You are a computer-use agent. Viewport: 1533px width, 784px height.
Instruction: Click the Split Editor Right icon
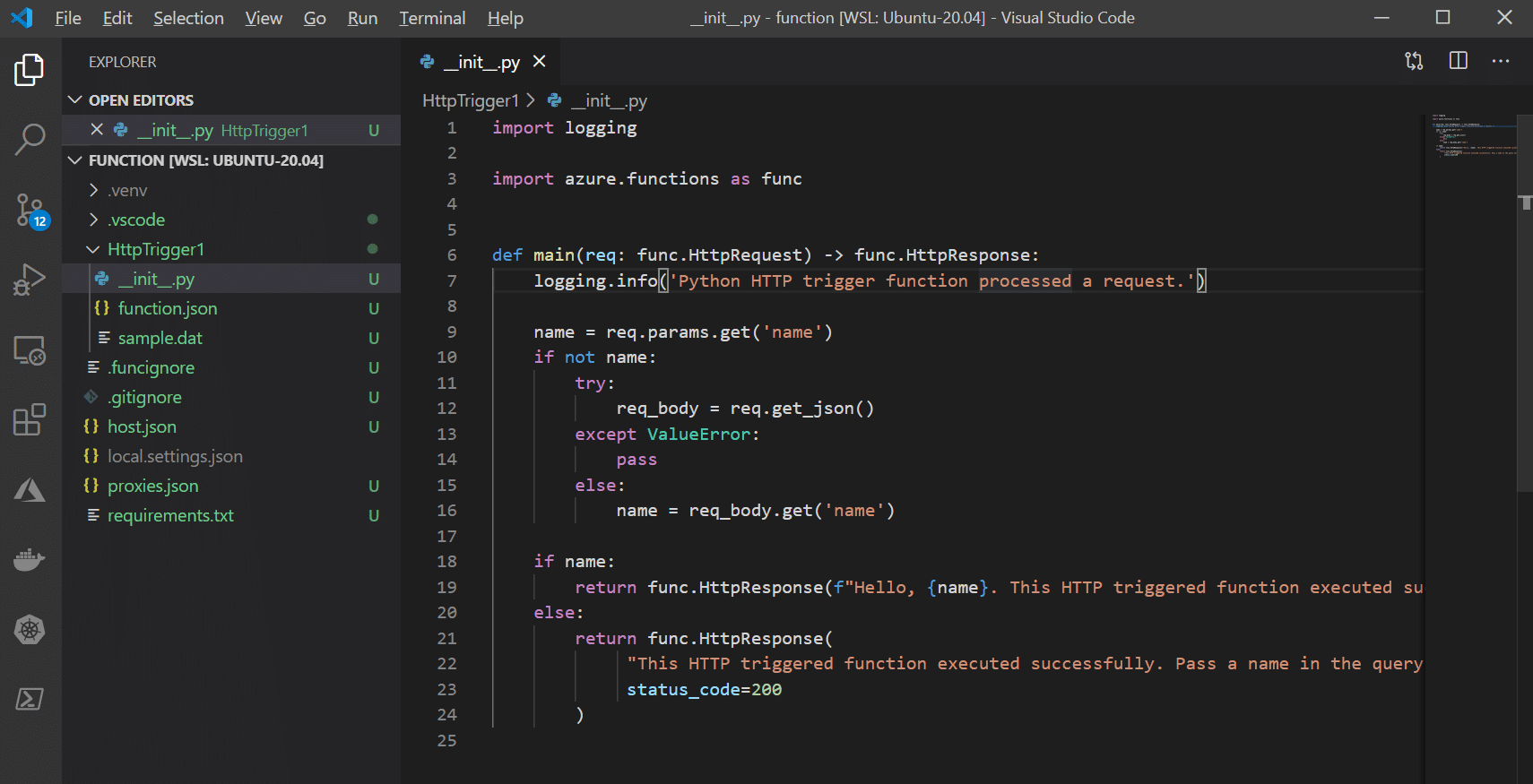(x=1458, y=61)
